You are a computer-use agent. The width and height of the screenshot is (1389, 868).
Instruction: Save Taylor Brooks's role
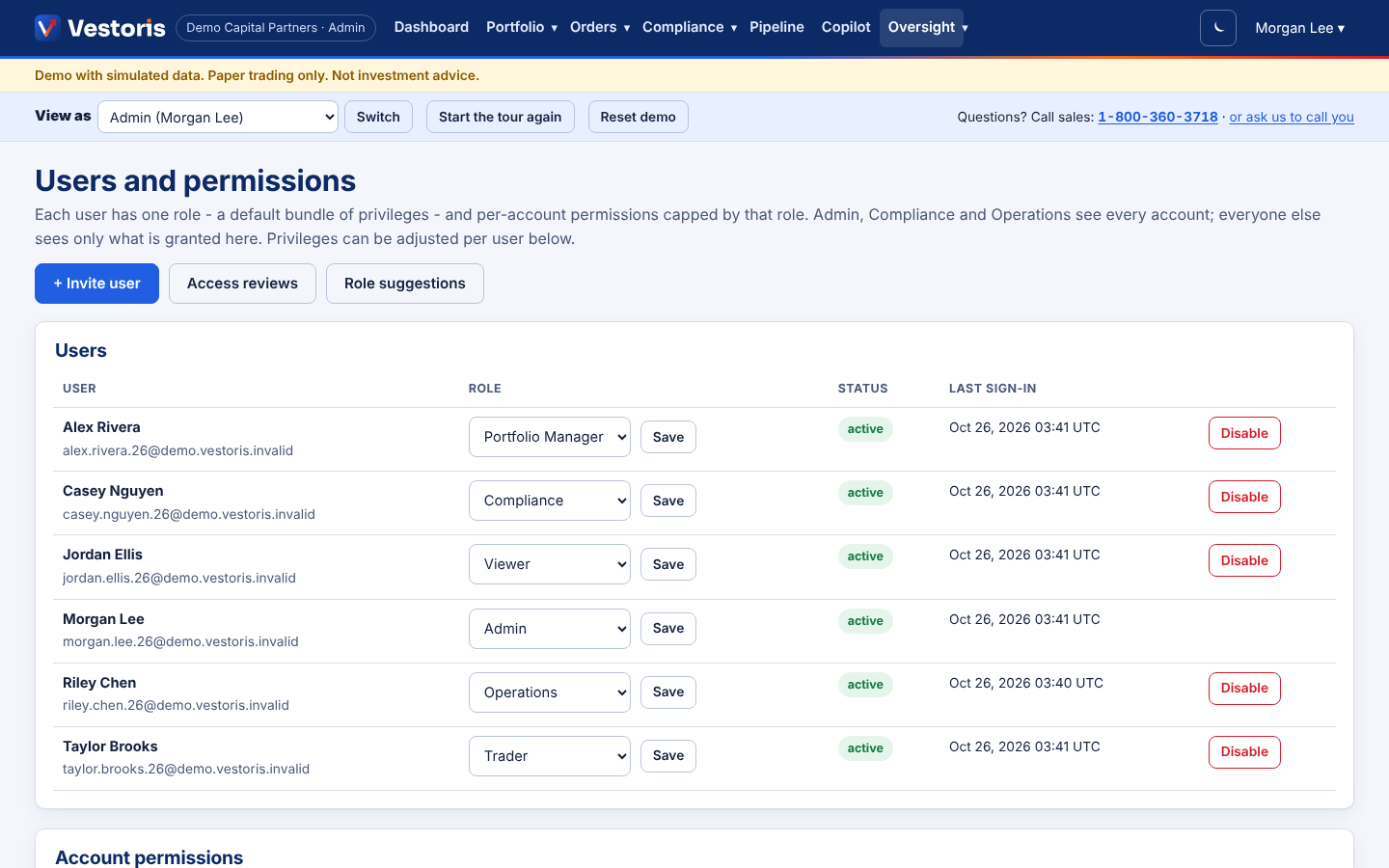[x=668, y=756]
